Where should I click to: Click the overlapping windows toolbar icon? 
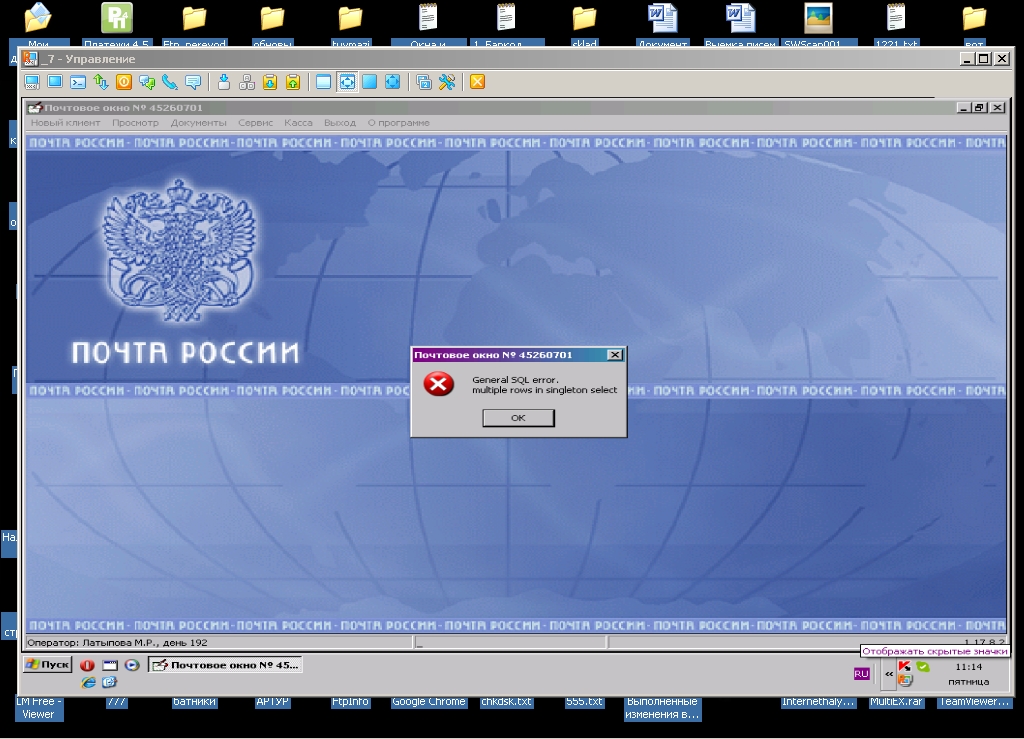tap(424, 82)
